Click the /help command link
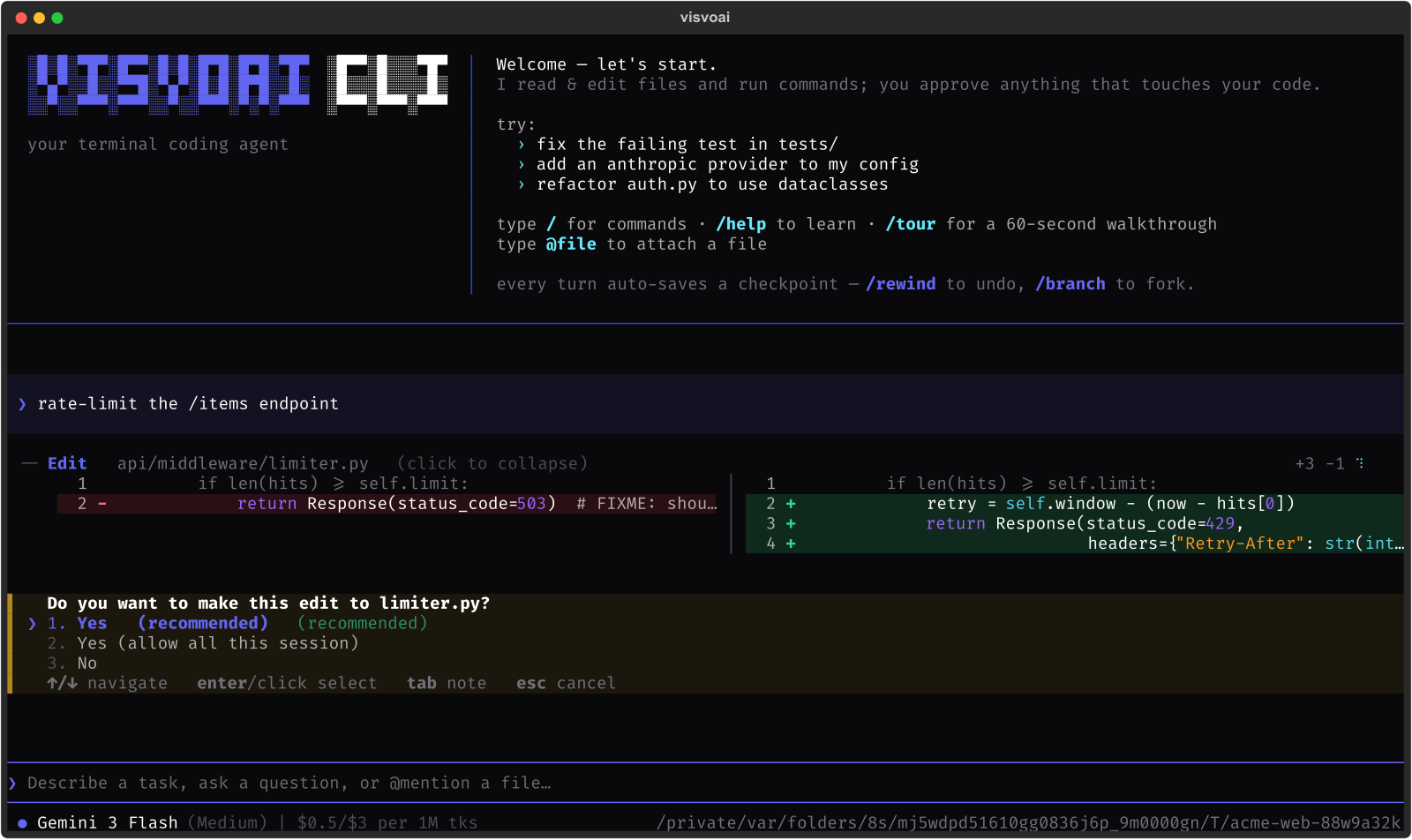 (740, 224)
